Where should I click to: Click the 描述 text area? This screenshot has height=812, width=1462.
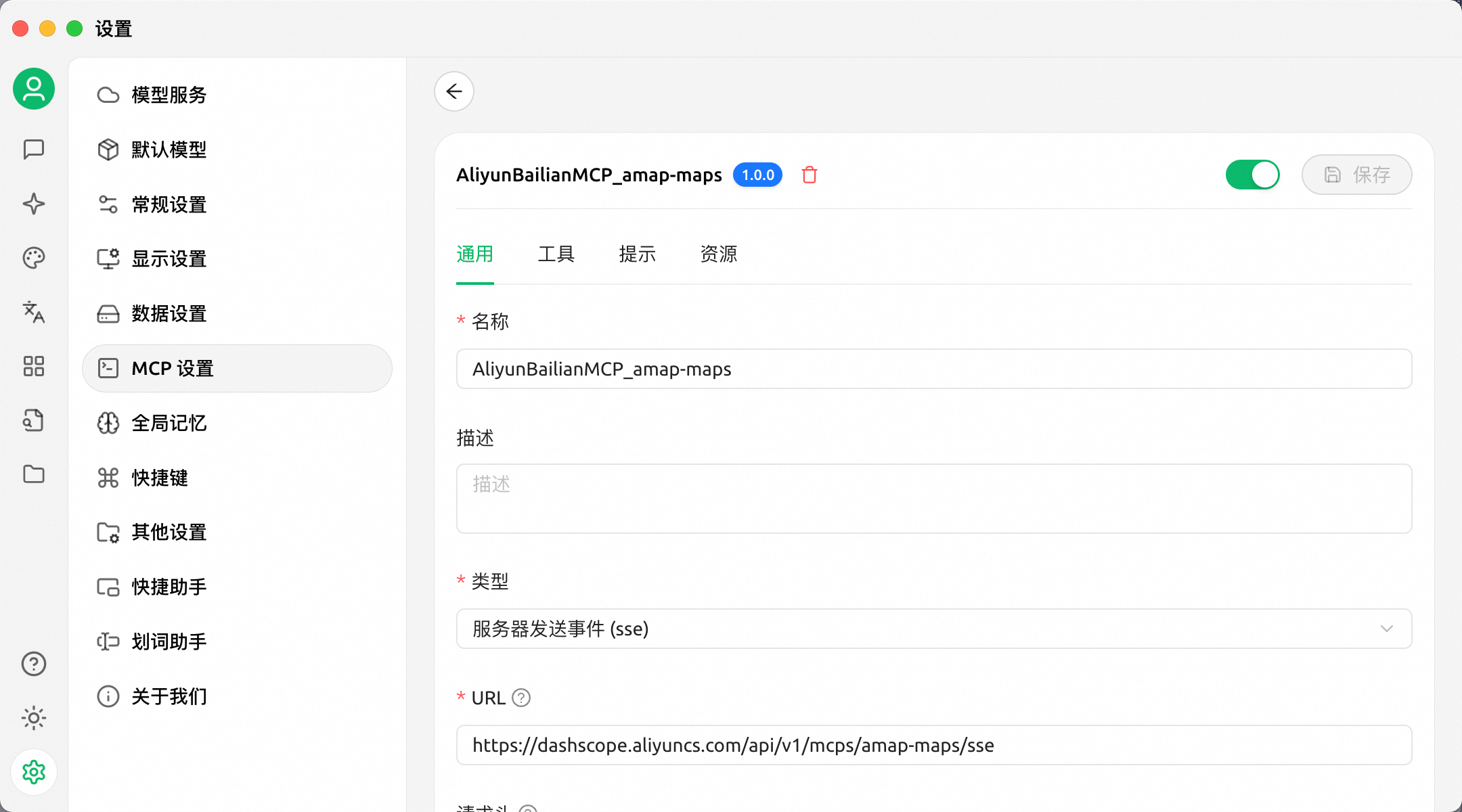click(x=934, y=499)
